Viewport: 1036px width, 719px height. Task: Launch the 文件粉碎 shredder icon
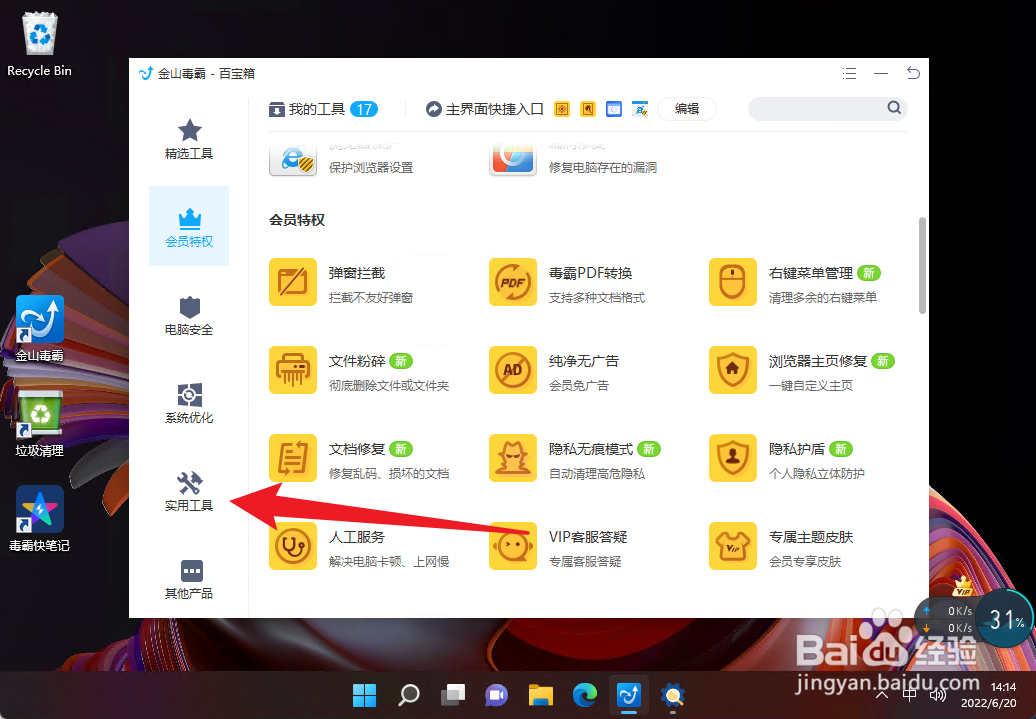click(x=293, y=370)
